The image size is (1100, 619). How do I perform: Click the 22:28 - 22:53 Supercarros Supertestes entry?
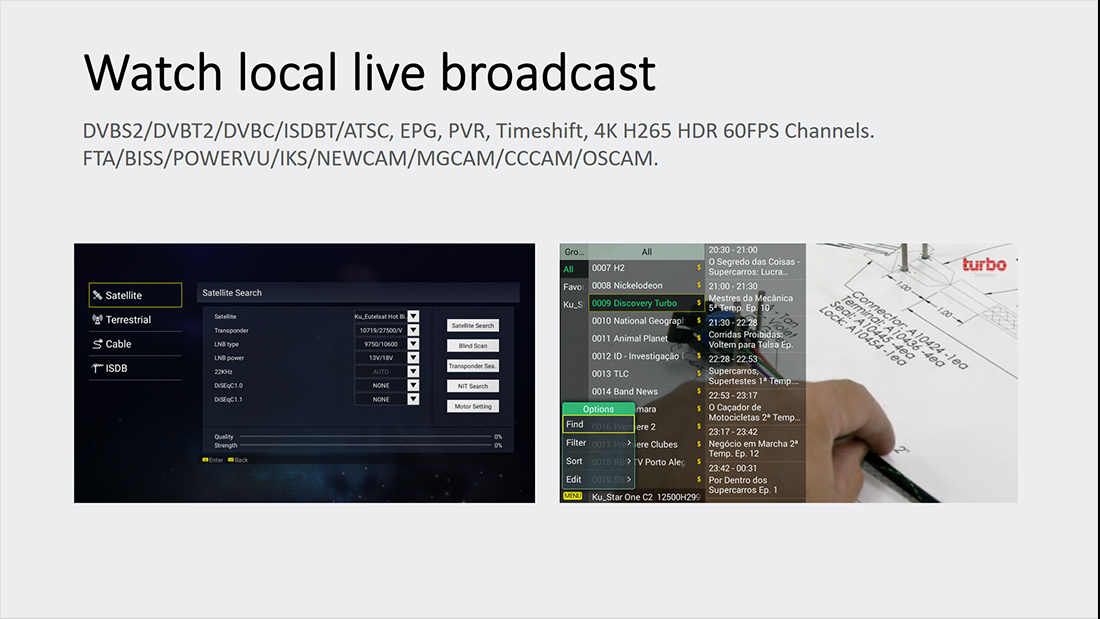[x=755, y=371]
